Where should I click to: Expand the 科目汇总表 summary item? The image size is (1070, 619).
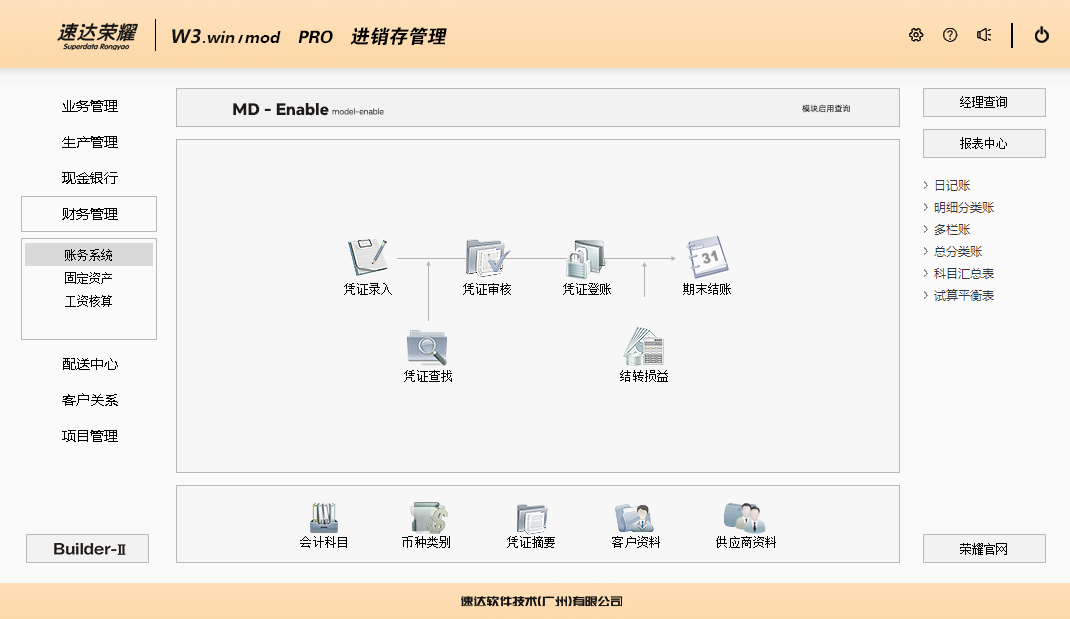pyautogui.click(x=963, y=274)
